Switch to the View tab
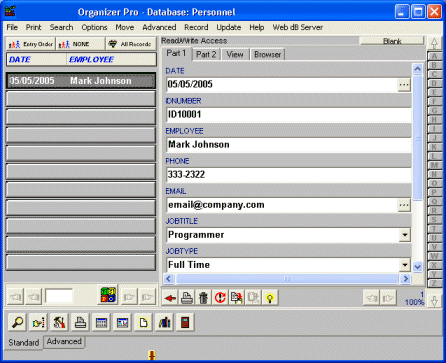The width and height of the screenshot is (446, 363). (x=235, y=54)
